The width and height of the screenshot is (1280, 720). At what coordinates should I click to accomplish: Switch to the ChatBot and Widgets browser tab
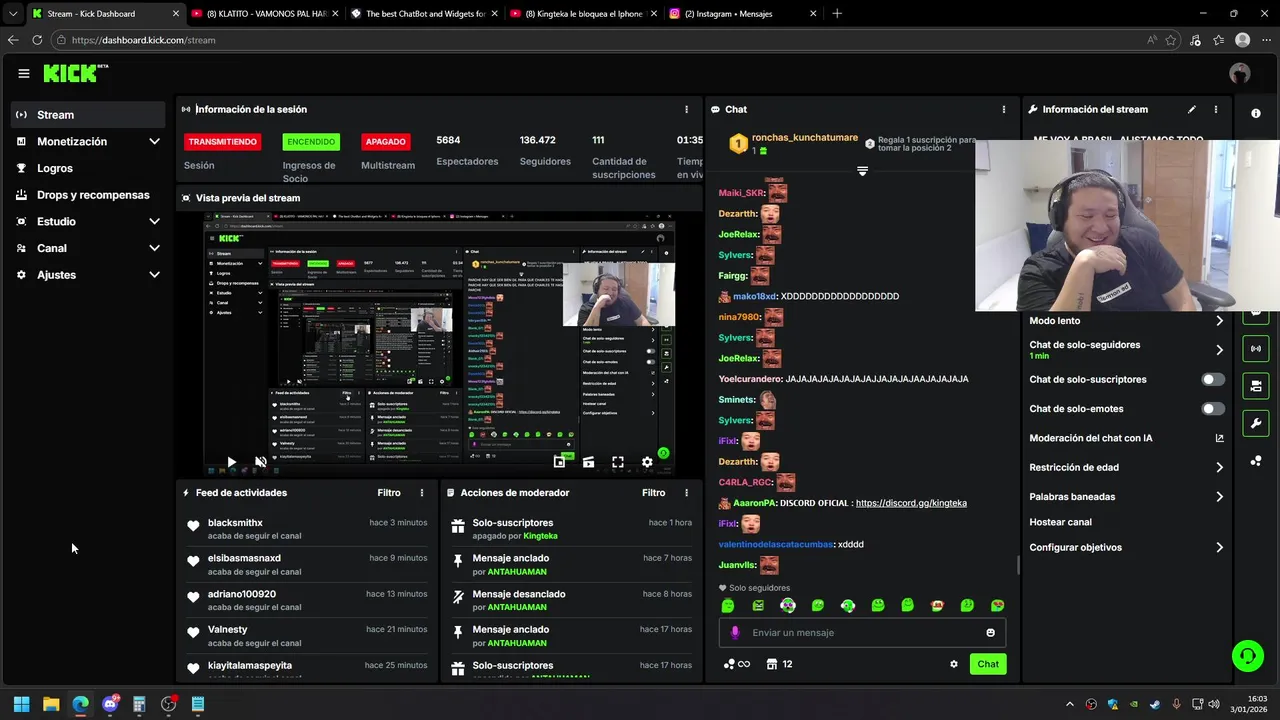[425, 14]
